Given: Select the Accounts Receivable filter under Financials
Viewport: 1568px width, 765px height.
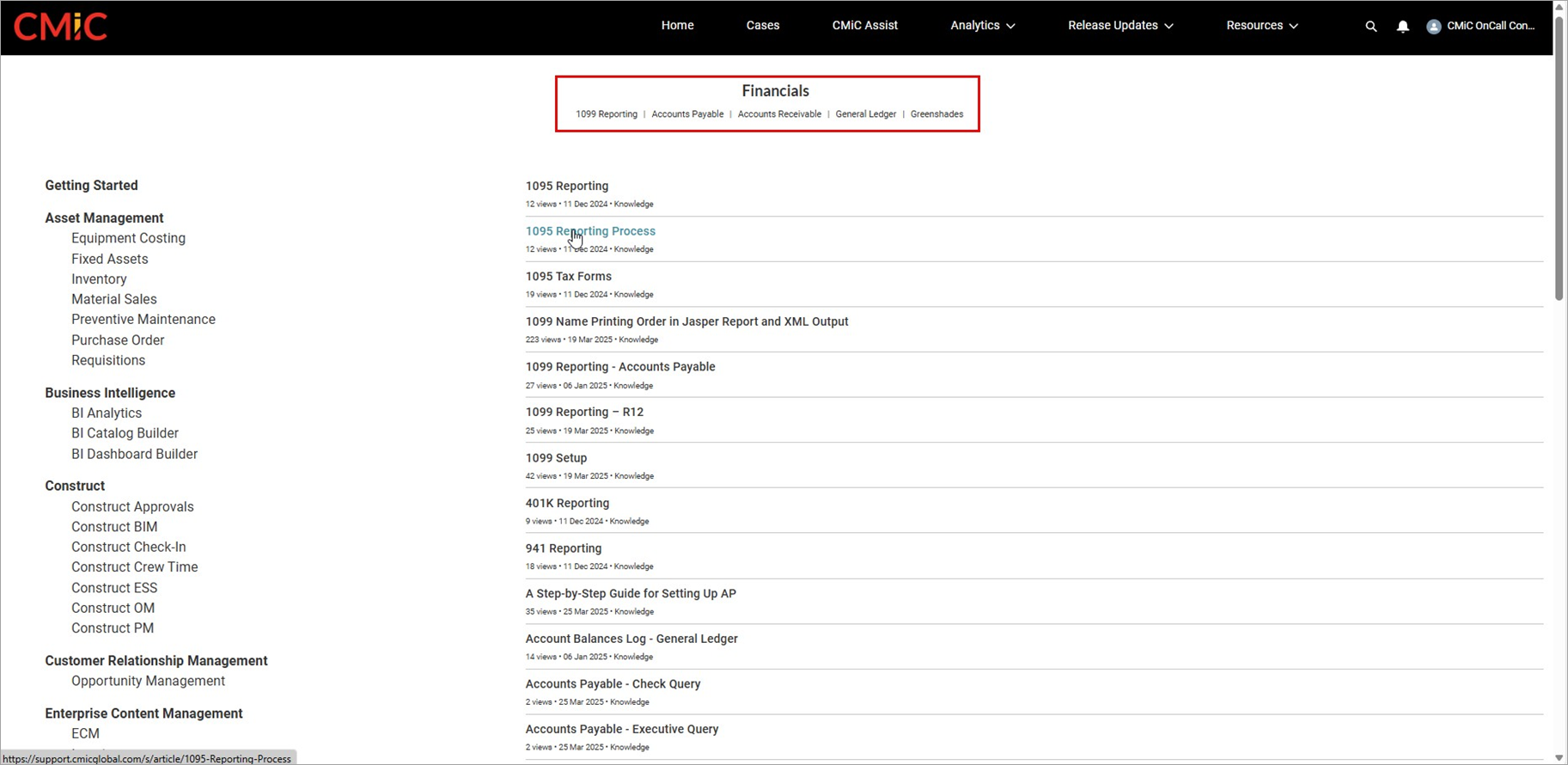Looking at the screenshot, I should tap(779, 114).
